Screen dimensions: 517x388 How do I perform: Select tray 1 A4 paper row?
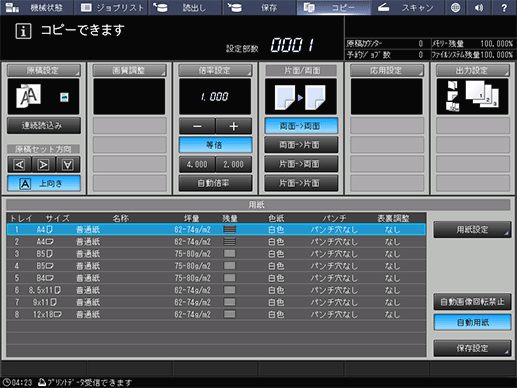tap(216, 229)
